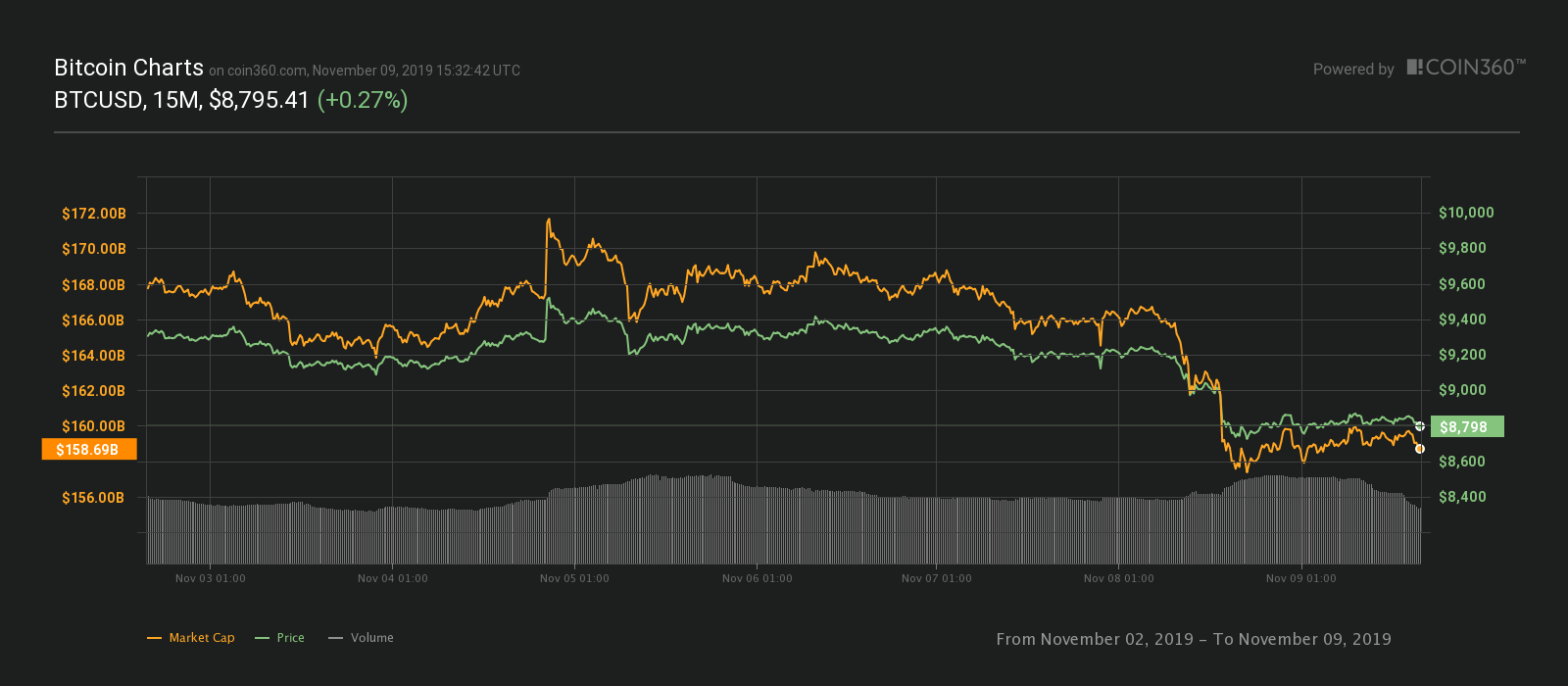Click the Nov 08 01:00 time label
Viewport: 1568px width, 686px height.
tap(1119, 578)
